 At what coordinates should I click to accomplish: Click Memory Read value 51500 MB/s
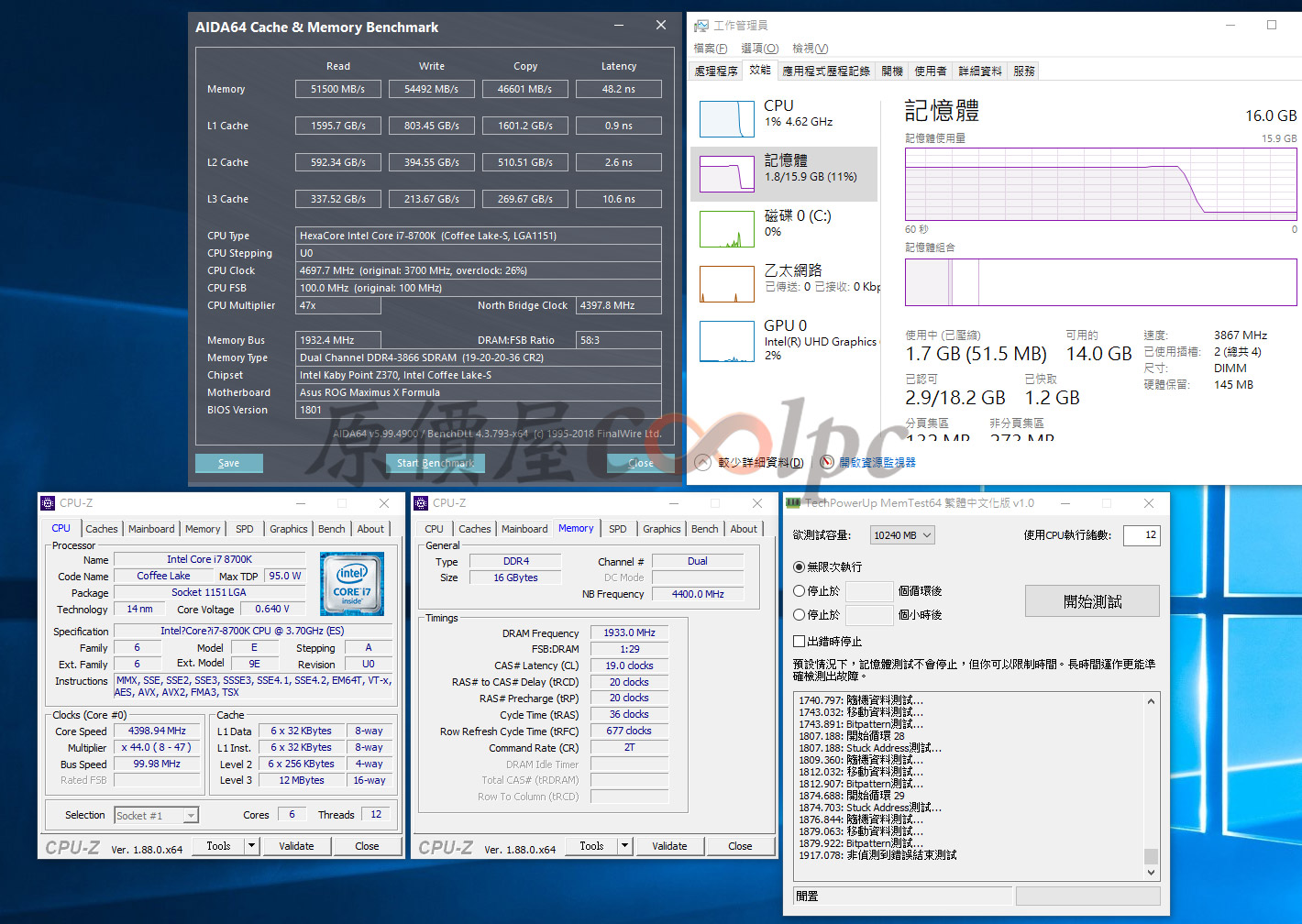[338, 89]
